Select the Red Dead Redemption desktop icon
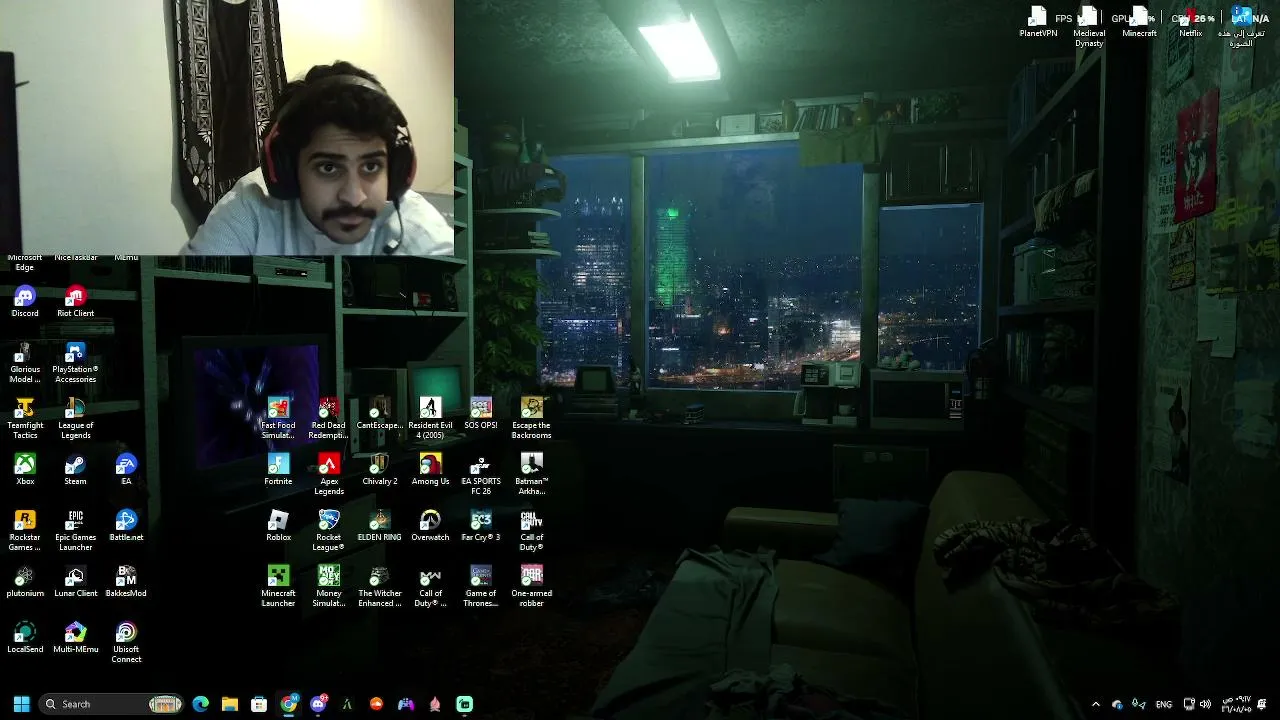This screenshot has width=1280, height=720. coord(329,419)
